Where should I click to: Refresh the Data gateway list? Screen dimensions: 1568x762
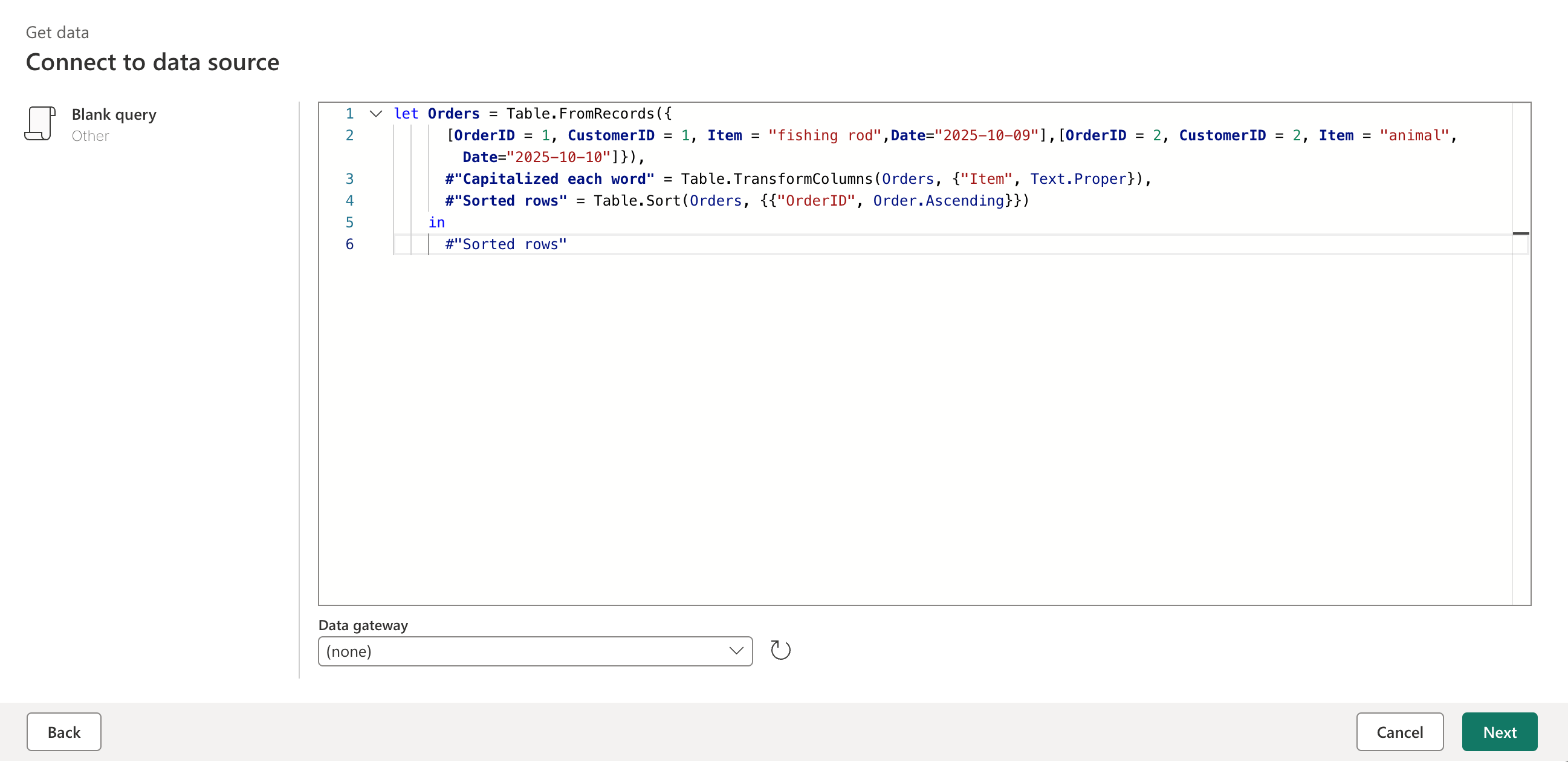coord(781,650)
